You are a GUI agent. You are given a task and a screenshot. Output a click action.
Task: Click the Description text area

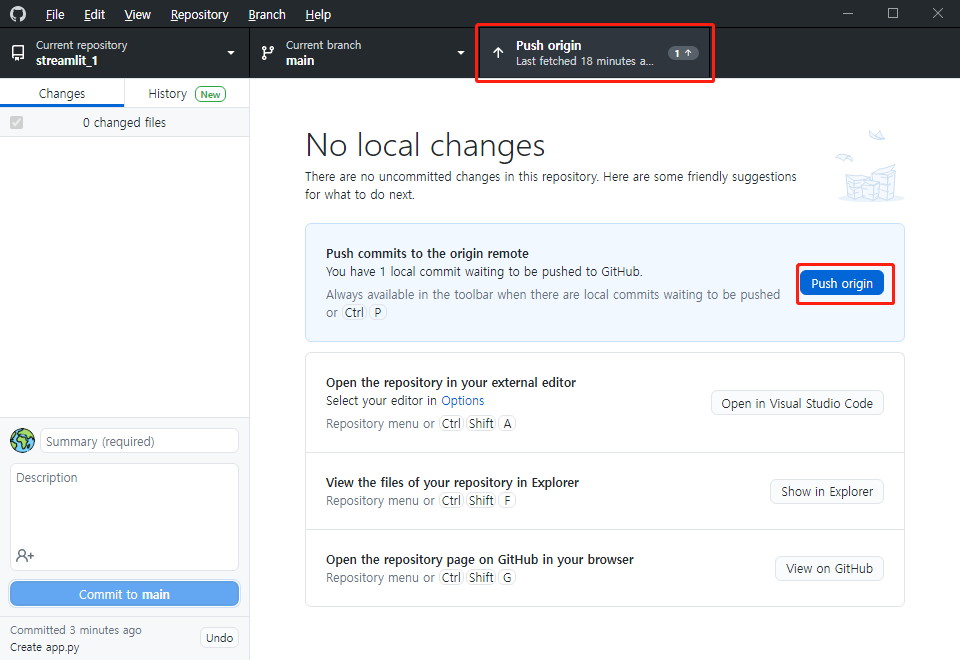[124, 517]
